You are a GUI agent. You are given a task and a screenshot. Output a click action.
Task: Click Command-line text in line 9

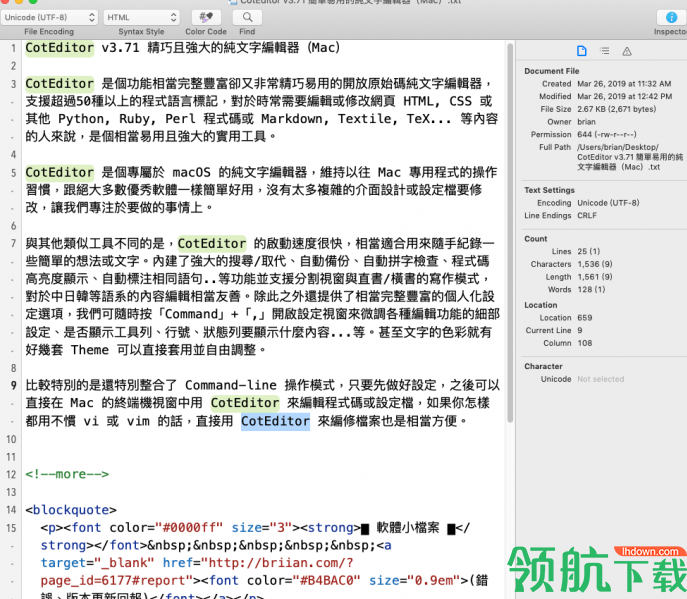(x=231, y=386)
